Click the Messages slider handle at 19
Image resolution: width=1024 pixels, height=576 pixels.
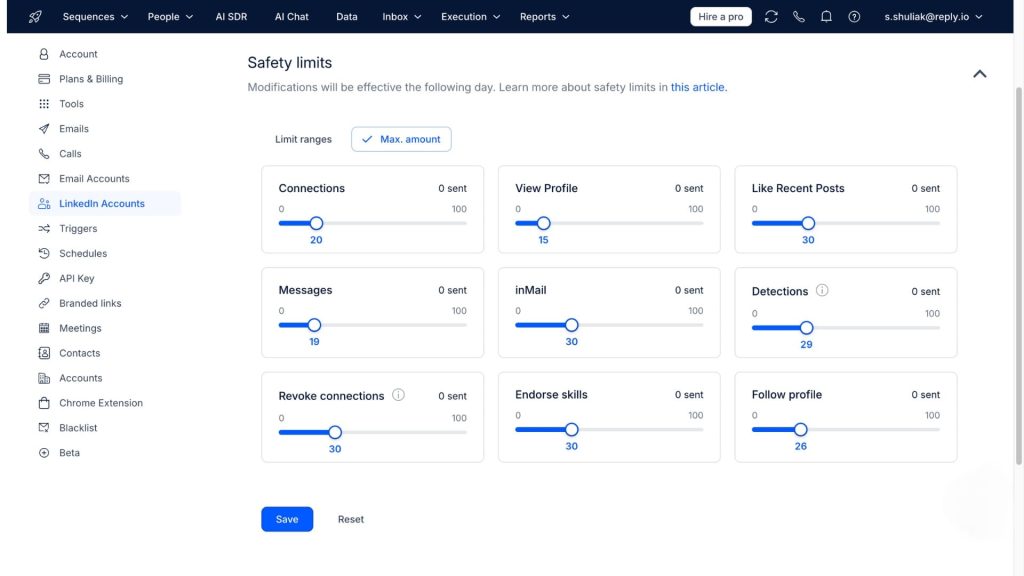coord(314,325)
